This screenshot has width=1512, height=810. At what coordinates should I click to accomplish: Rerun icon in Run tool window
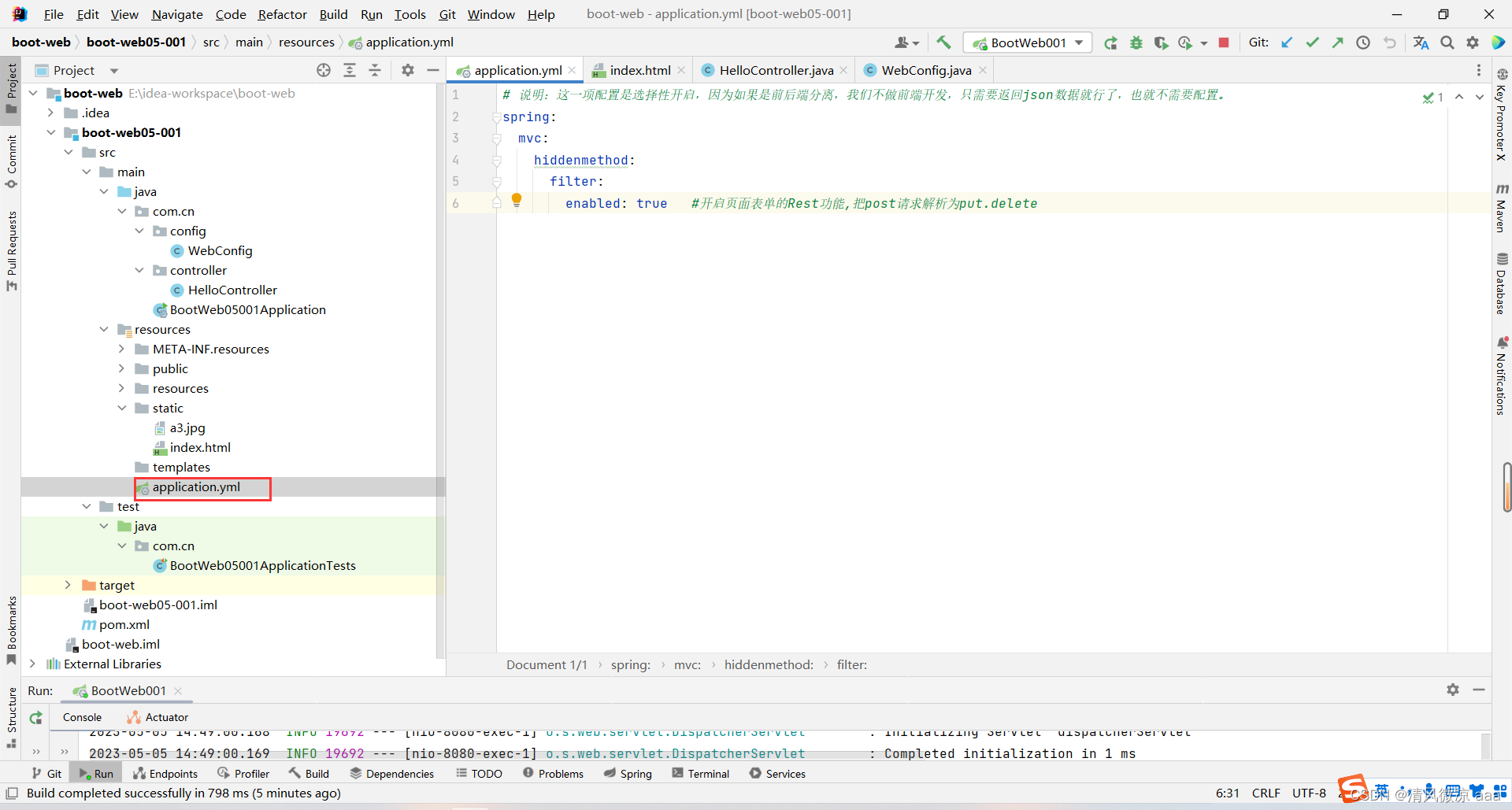click(x=36, y=717)
